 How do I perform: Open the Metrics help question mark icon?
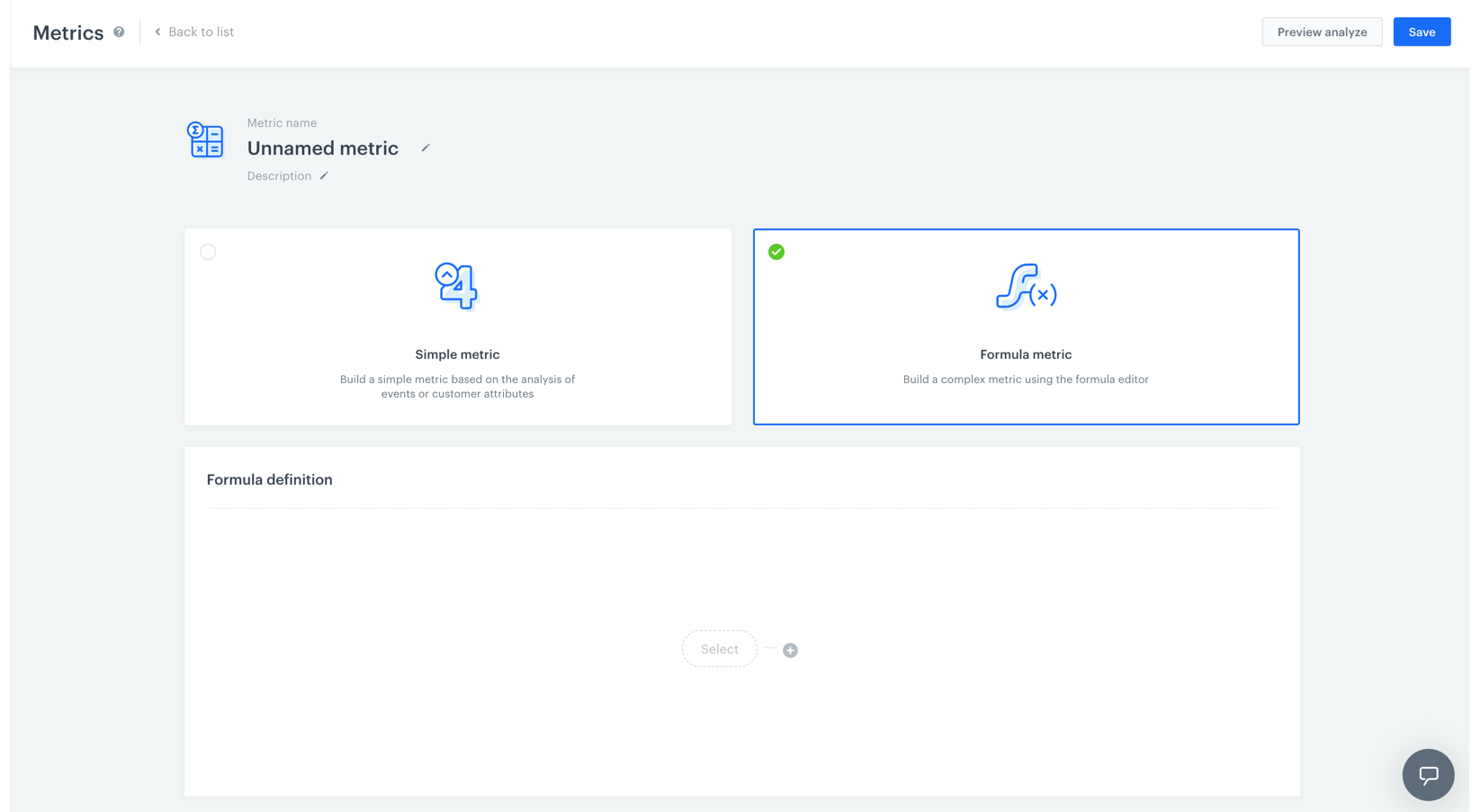pos(119,31)
